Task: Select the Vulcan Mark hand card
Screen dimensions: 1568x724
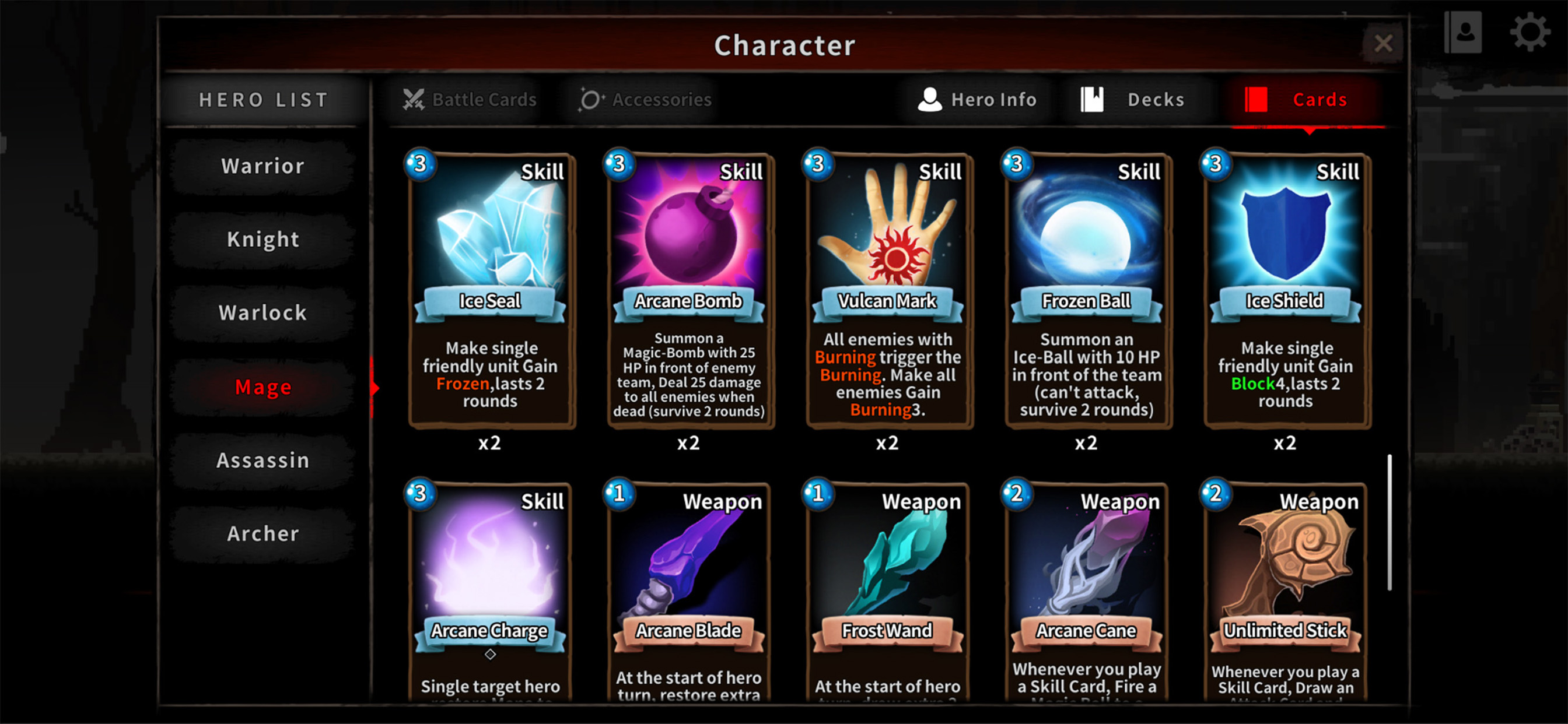Action: pos(888,290)
